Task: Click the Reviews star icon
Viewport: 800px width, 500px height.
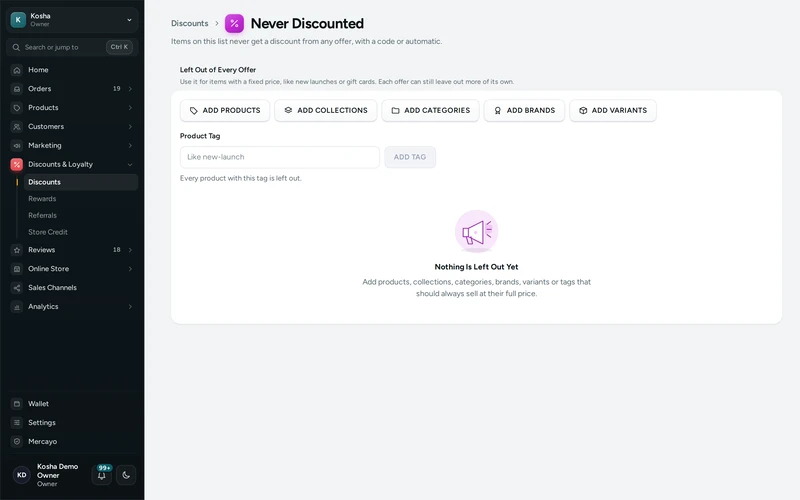Action: [x=17, y=250]
